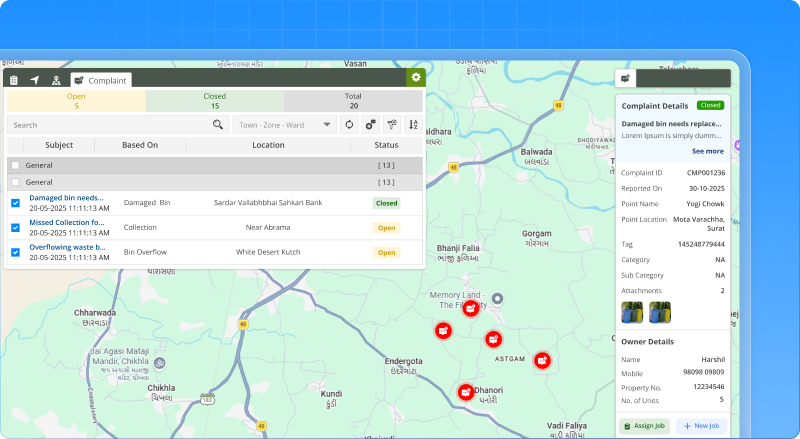The height and width of the screenshot is (439, 800).
Task: Open the Town - Zone - Ward dropdown
Action: coord(285,125)
